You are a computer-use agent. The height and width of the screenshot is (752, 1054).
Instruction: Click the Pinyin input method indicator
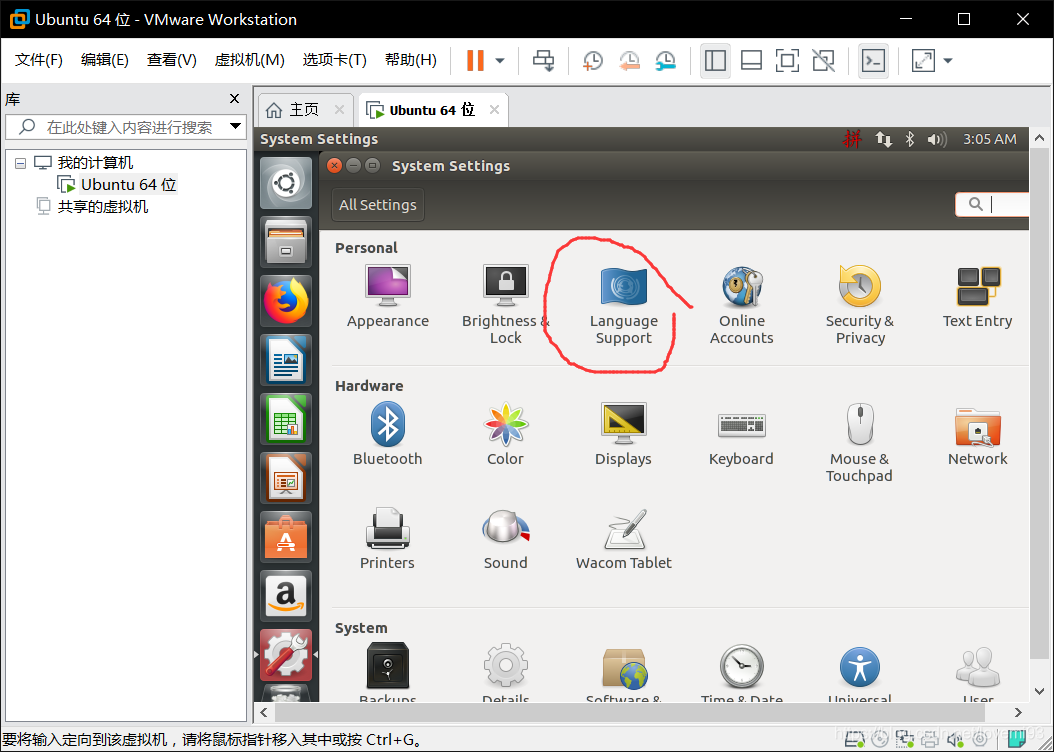[x=852, y=139]
